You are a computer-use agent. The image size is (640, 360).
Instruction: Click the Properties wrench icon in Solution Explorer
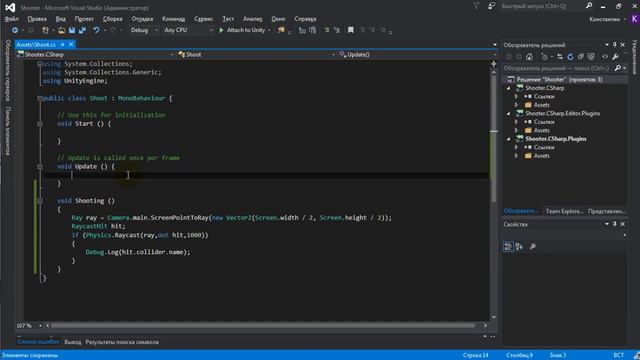click(x=616, y=57)
